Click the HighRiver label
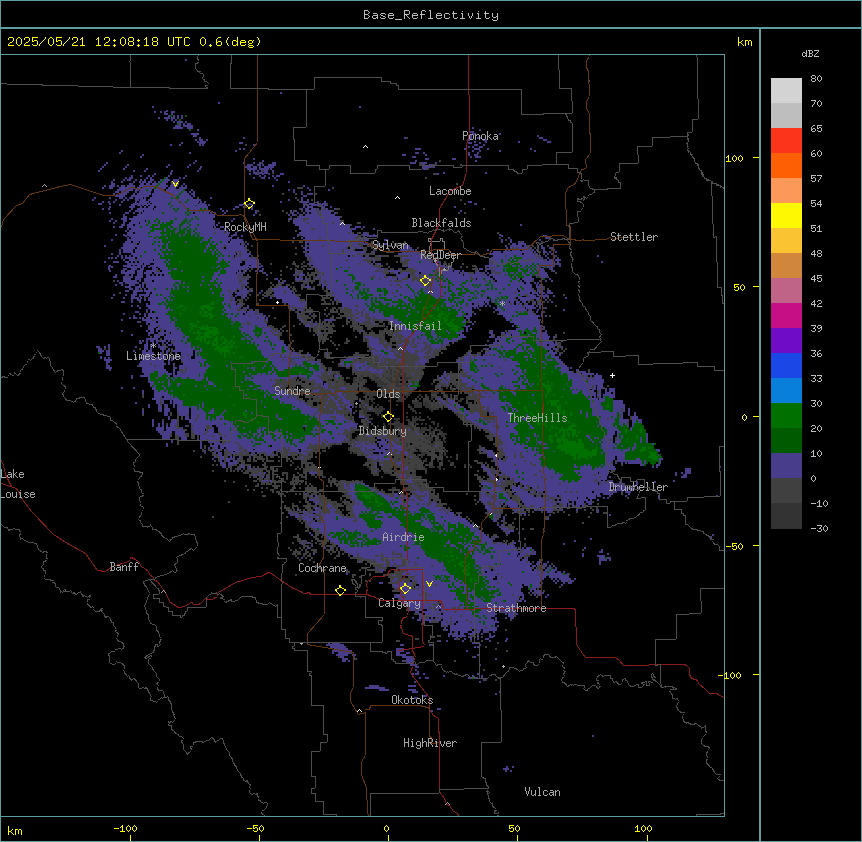This screenshot has width=862, height=842. click(x=430, y=743)
